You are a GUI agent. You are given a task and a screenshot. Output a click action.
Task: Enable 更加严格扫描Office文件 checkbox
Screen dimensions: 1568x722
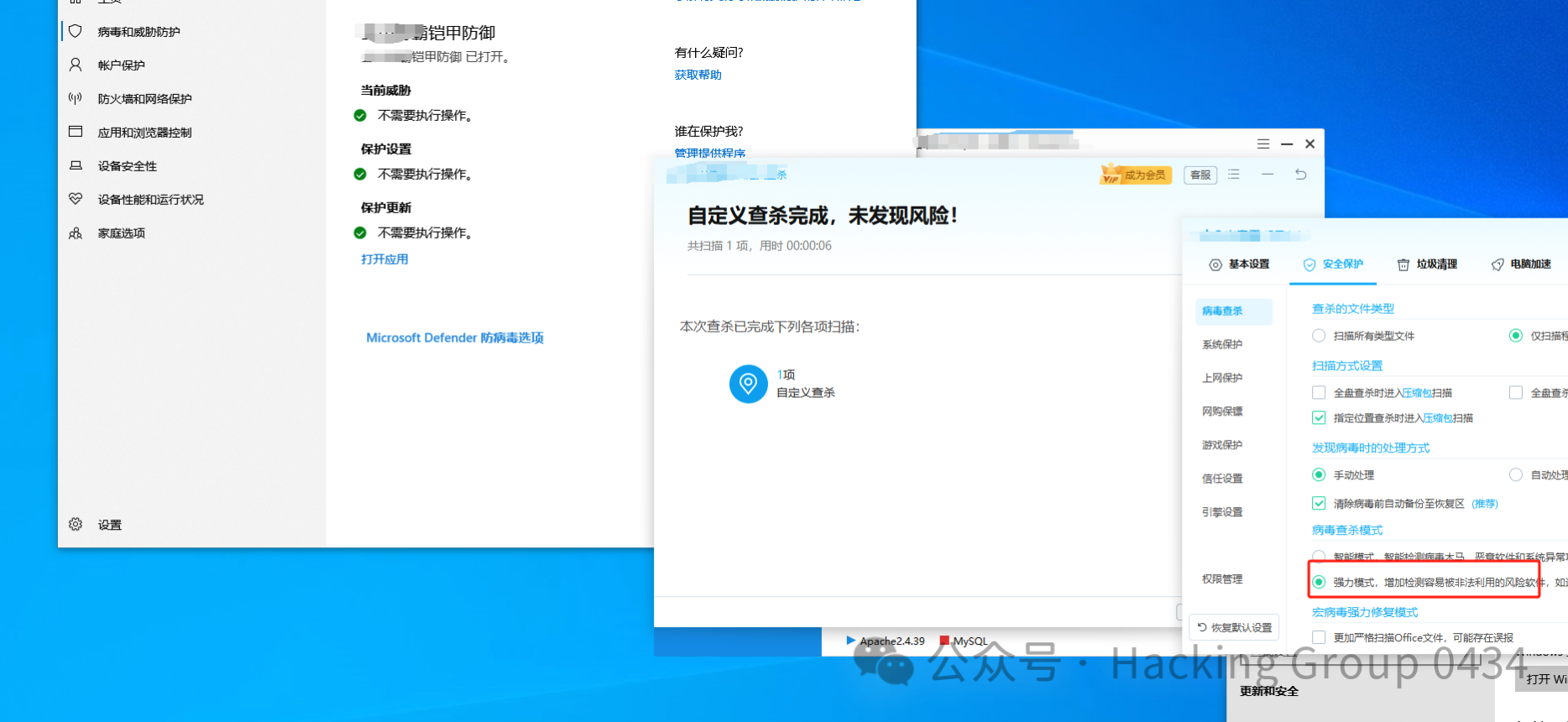coord(1319,637)
